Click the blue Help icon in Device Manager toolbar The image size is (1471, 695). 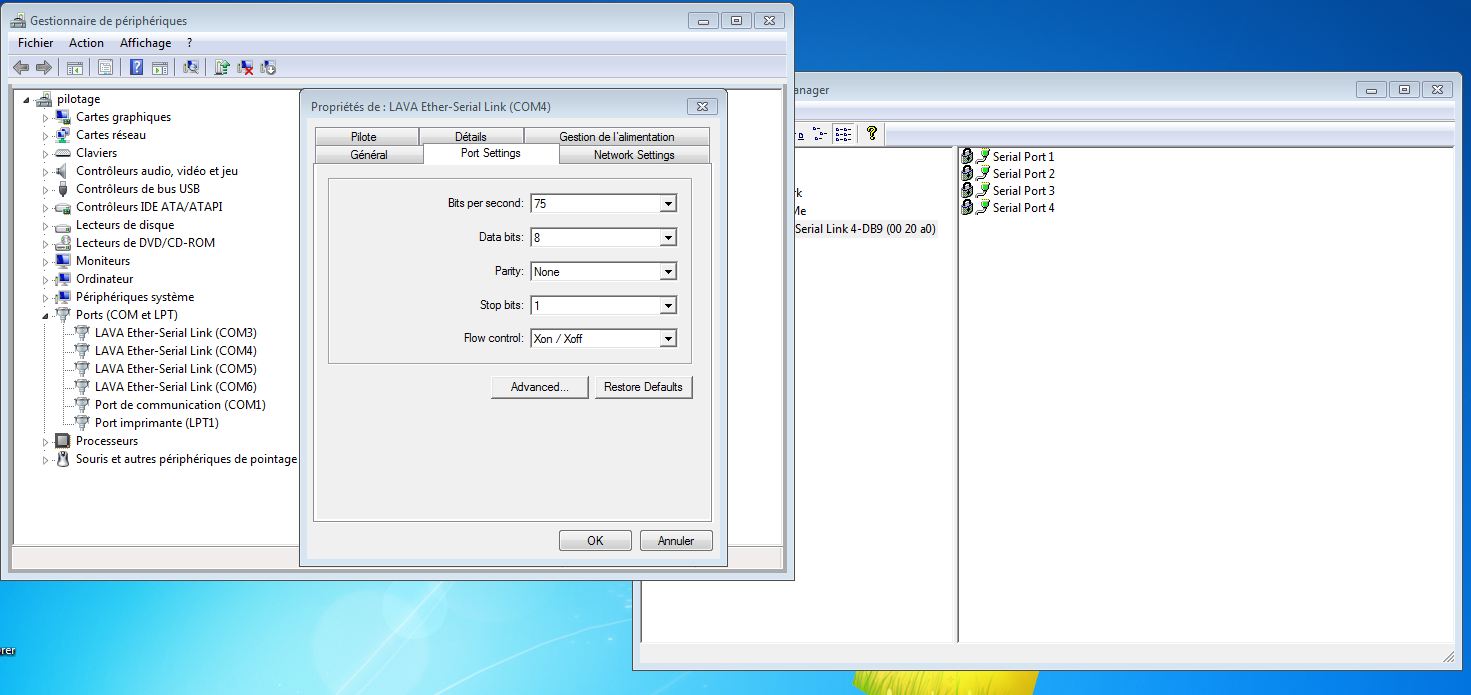(137, 68)
